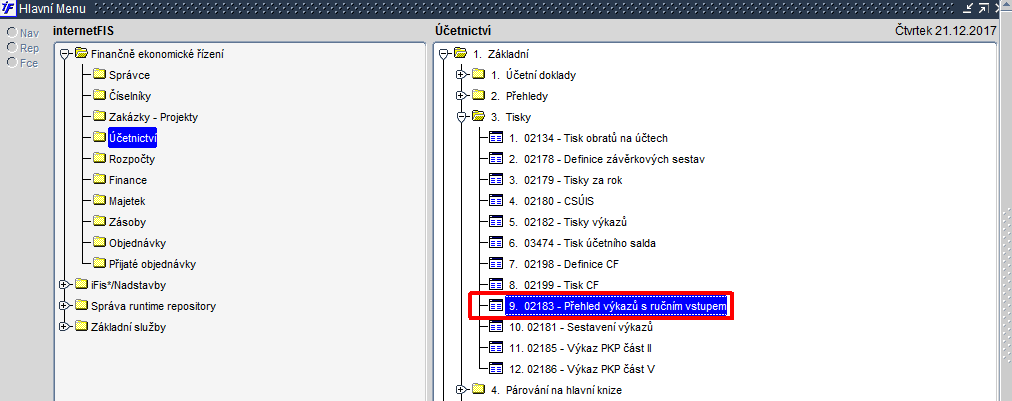The image size is (1012, 401).
Task: Select the Nav radio button
Action: [11, 32]
